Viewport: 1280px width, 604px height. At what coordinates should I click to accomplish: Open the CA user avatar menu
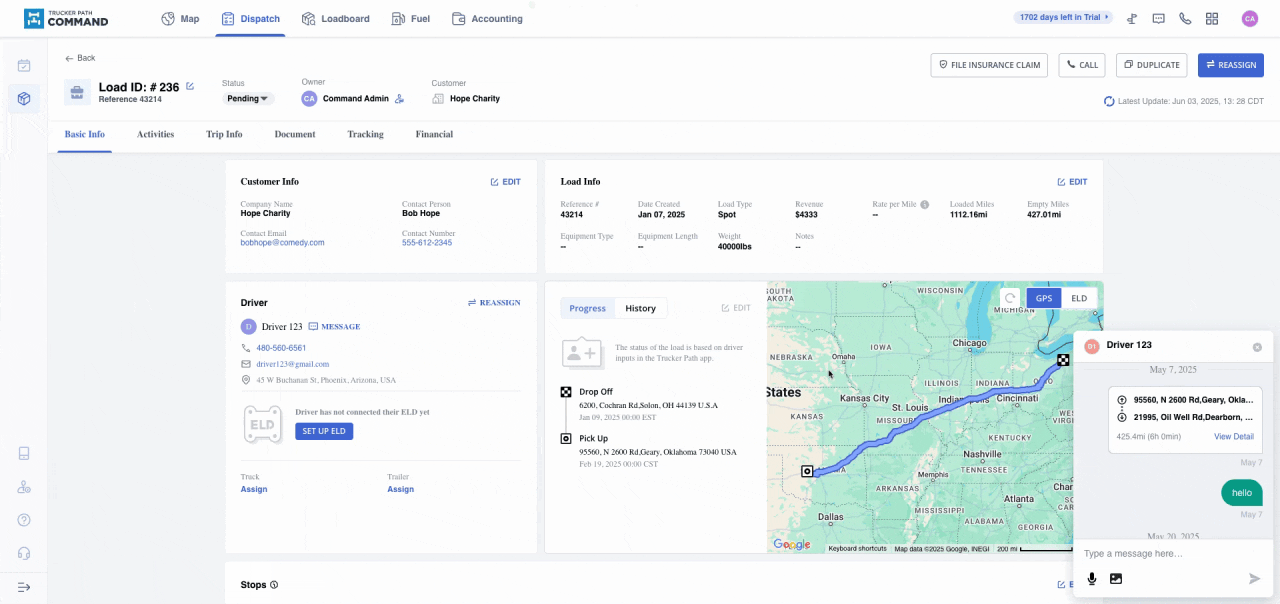coord(1249,19)
